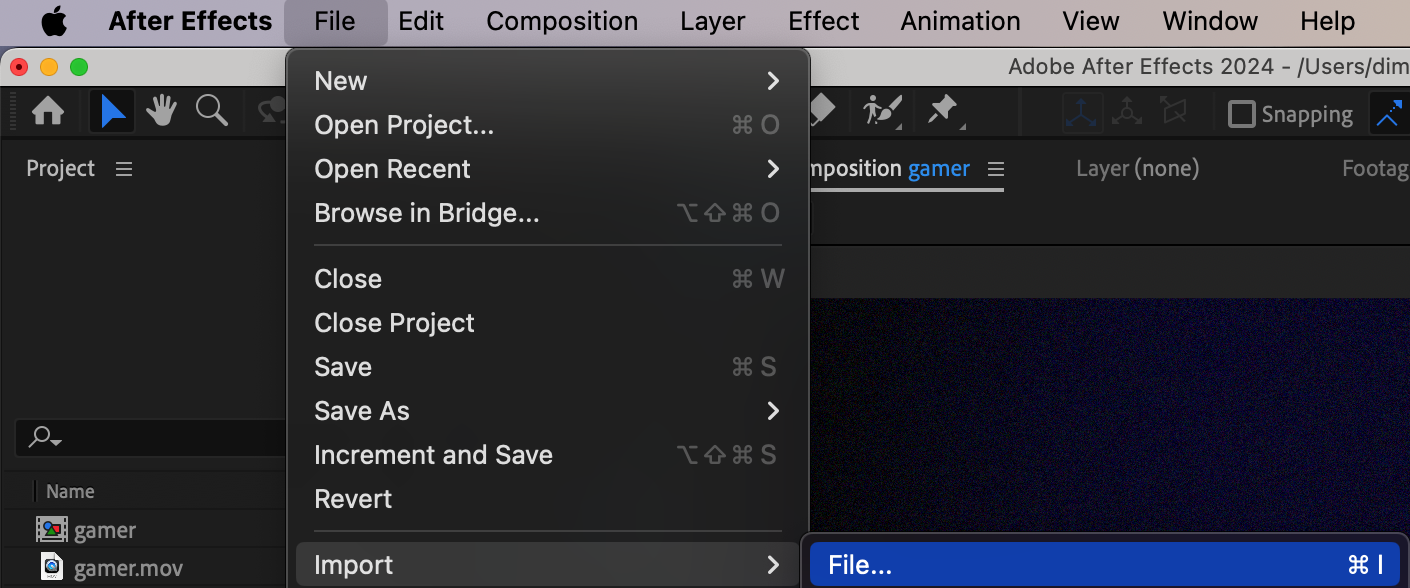The image size is (1410, 588).
Task: Click Increment and Save menu entry
Action: (x=433, y=455)
